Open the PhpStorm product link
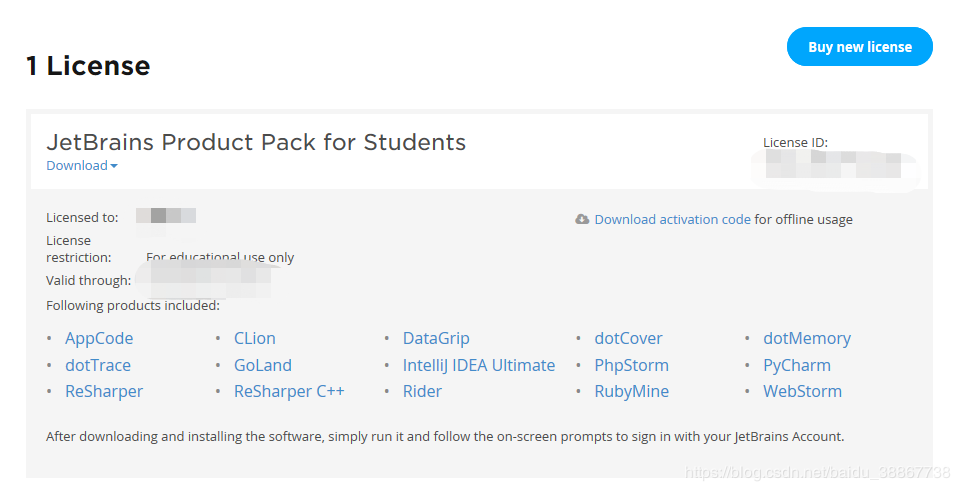 click(631, 365)
